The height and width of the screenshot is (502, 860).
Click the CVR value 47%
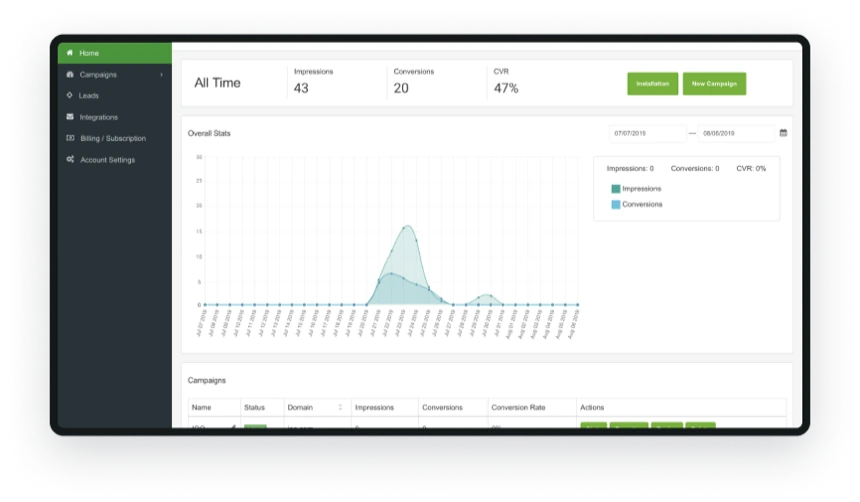click(506, 88)
